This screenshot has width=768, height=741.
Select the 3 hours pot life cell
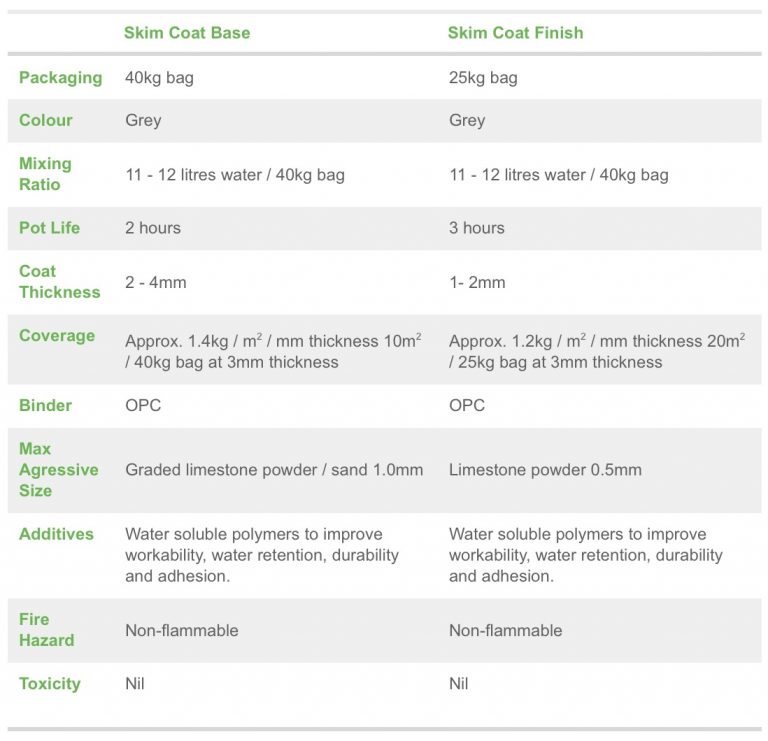click(477, 228)
